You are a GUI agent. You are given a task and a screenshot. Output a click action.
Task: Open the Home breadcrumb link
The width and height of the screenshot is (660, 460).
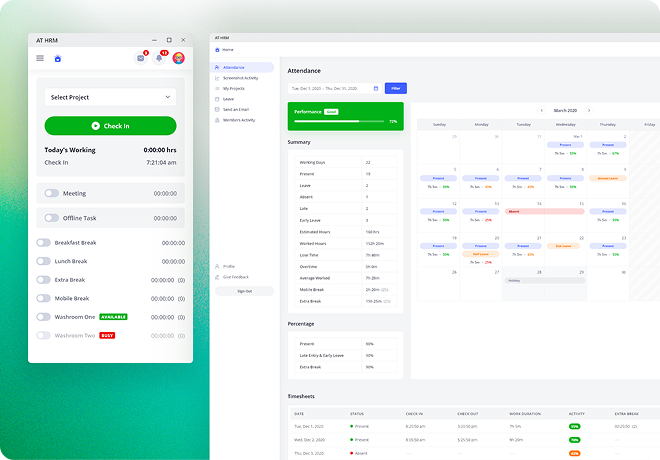[x=228, y=50]
